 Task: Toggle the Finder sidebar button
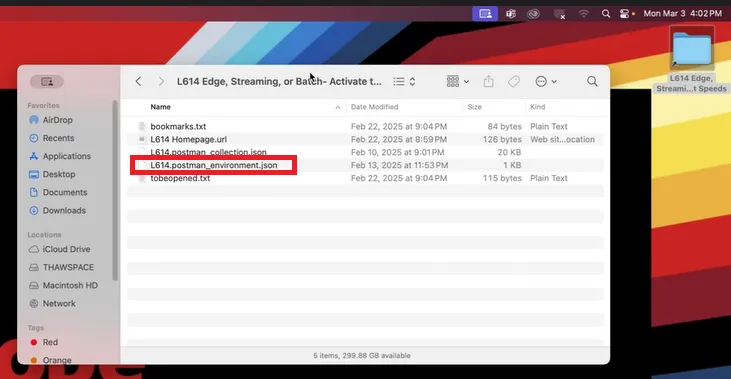(47, 82)
